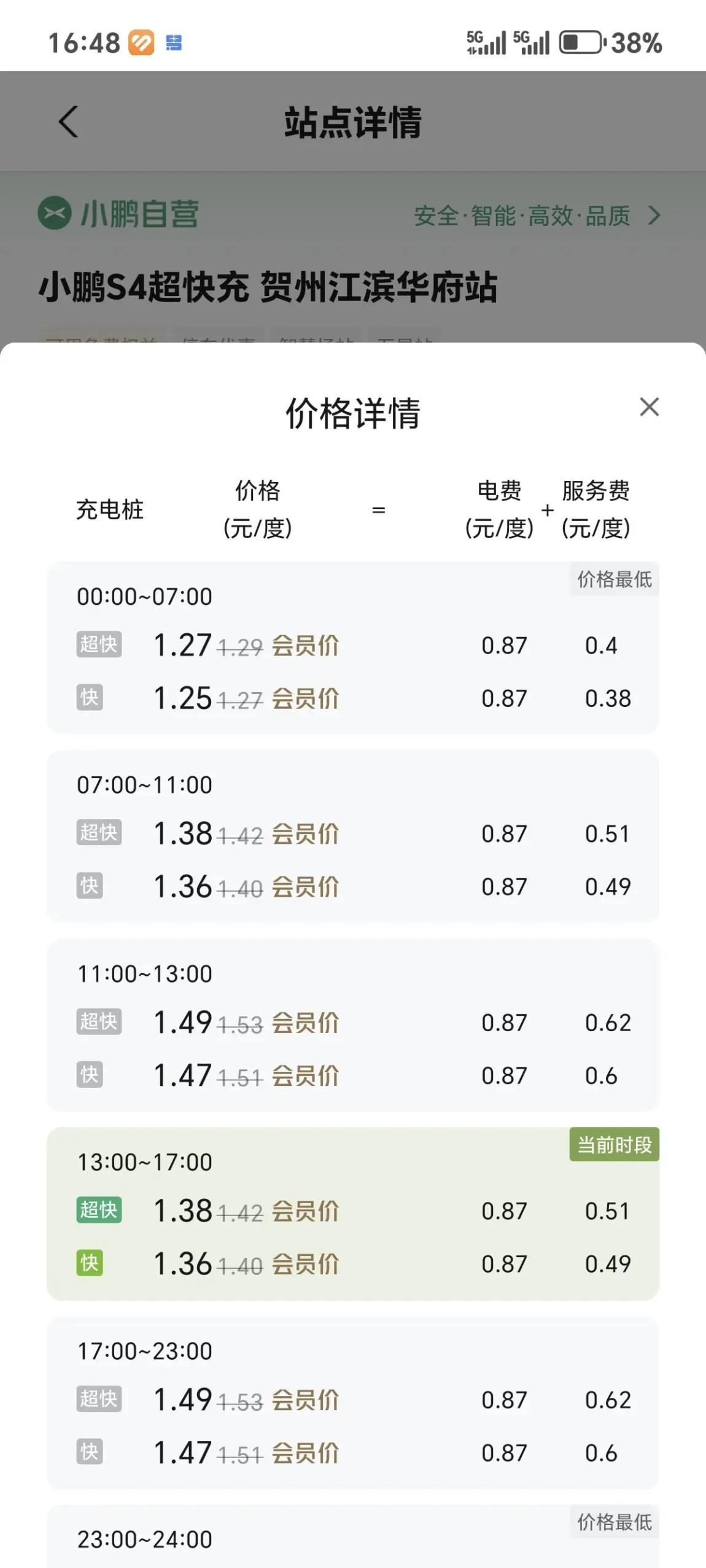
Task: Select the 17:00~23:00 time period header
Action: [144, 1351]
